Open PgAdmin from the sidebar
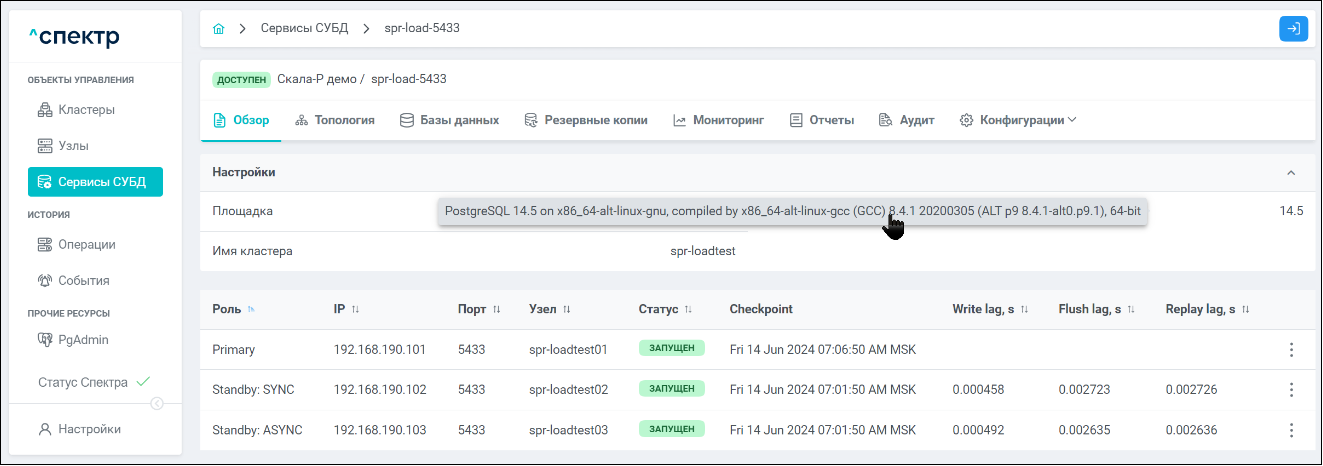The height and width of the screenshot is (466, 1323). tap(83, 340)
